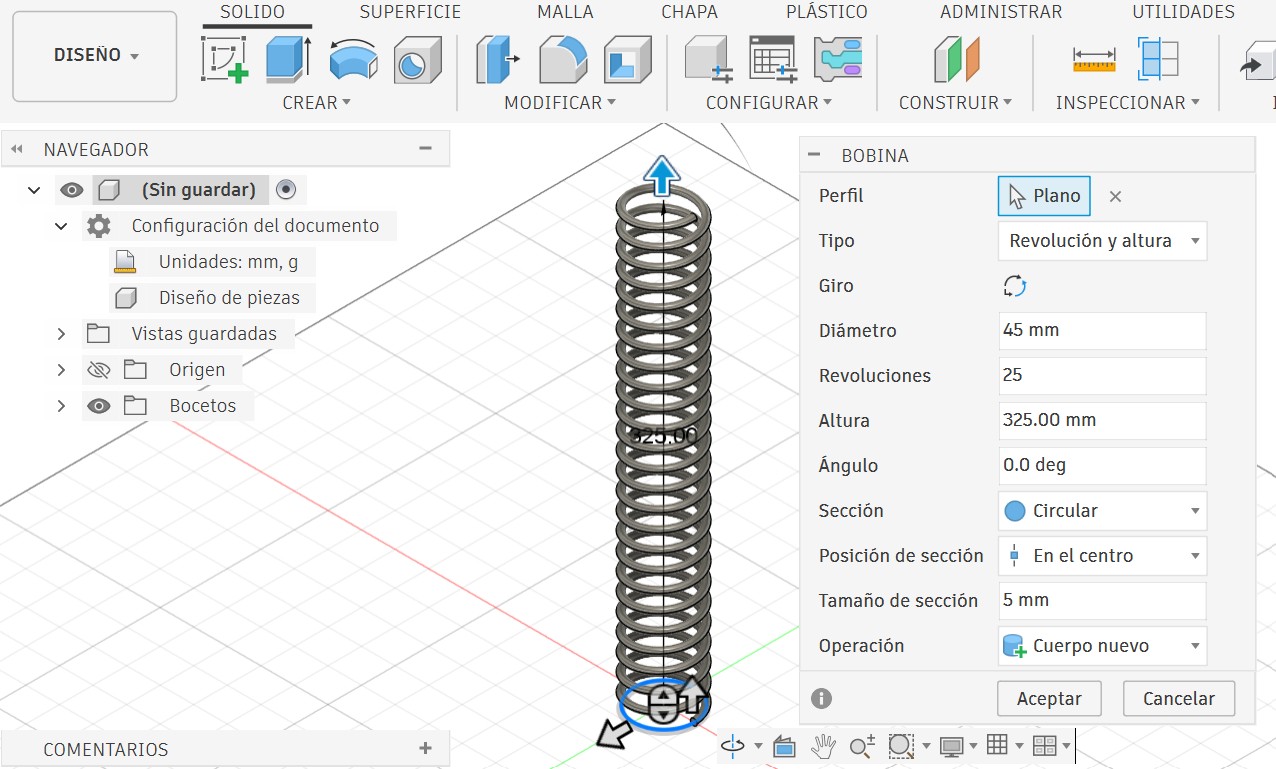
Task: Click the Diámetro field showing 45 mm
Action: [1102, 331]
